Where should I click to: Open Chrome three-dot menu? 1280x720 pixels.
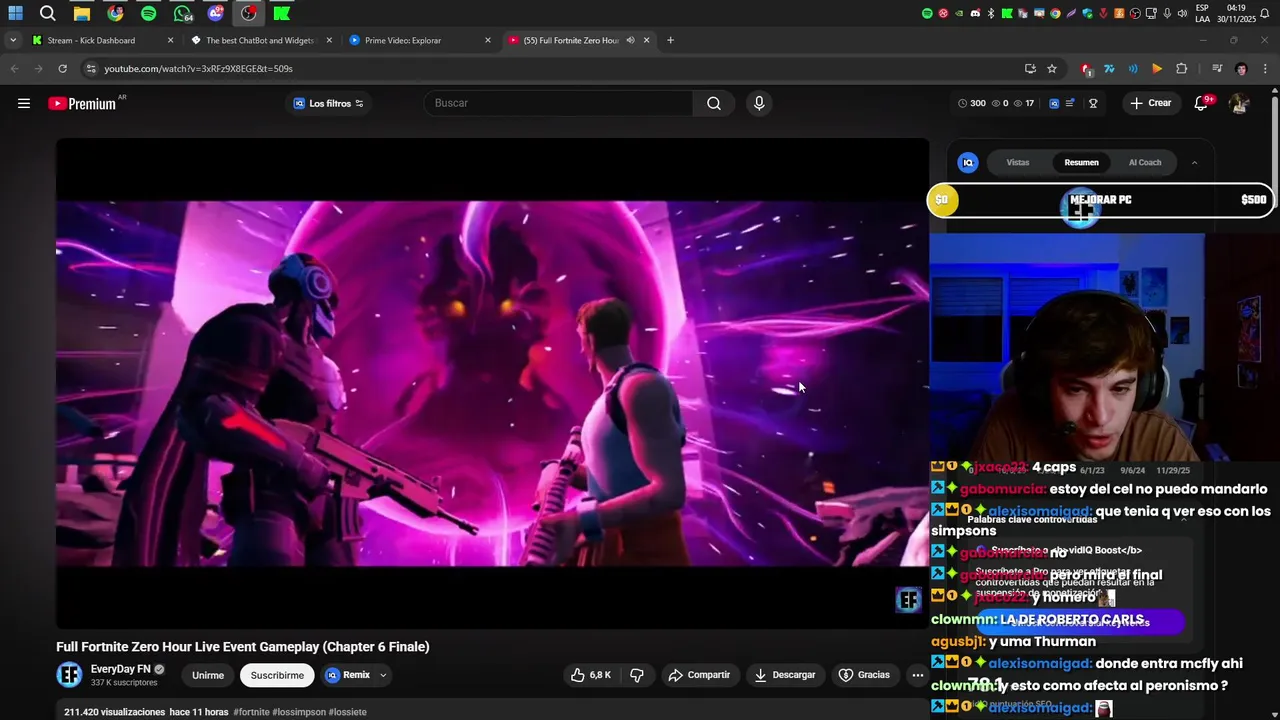(x=1265, y=69)
